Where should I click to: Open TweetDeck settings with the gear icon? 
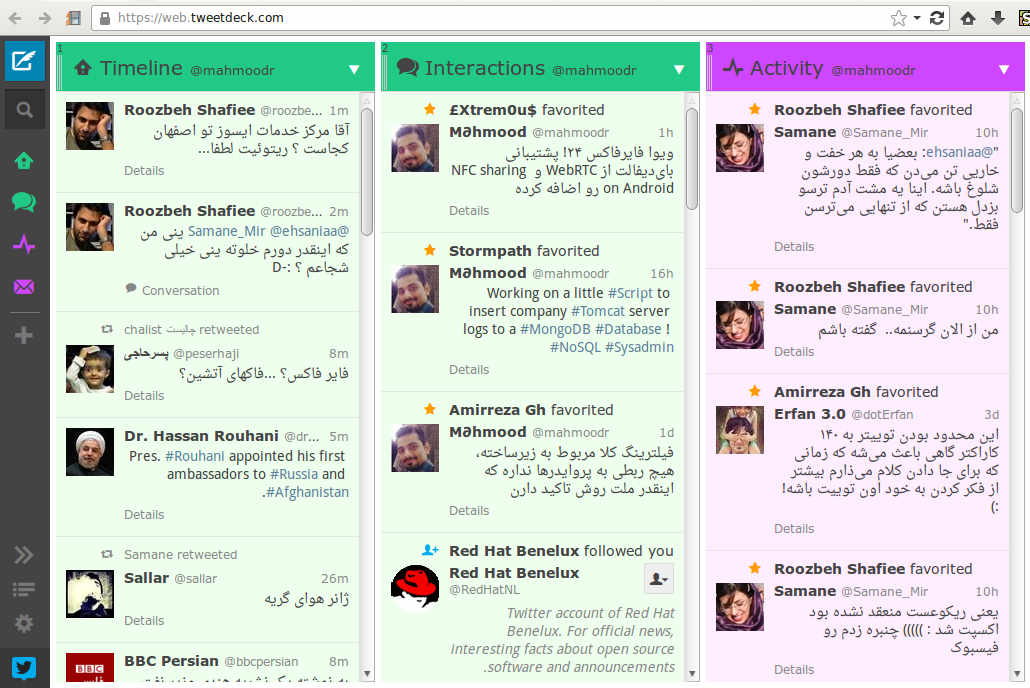[22, 622]
